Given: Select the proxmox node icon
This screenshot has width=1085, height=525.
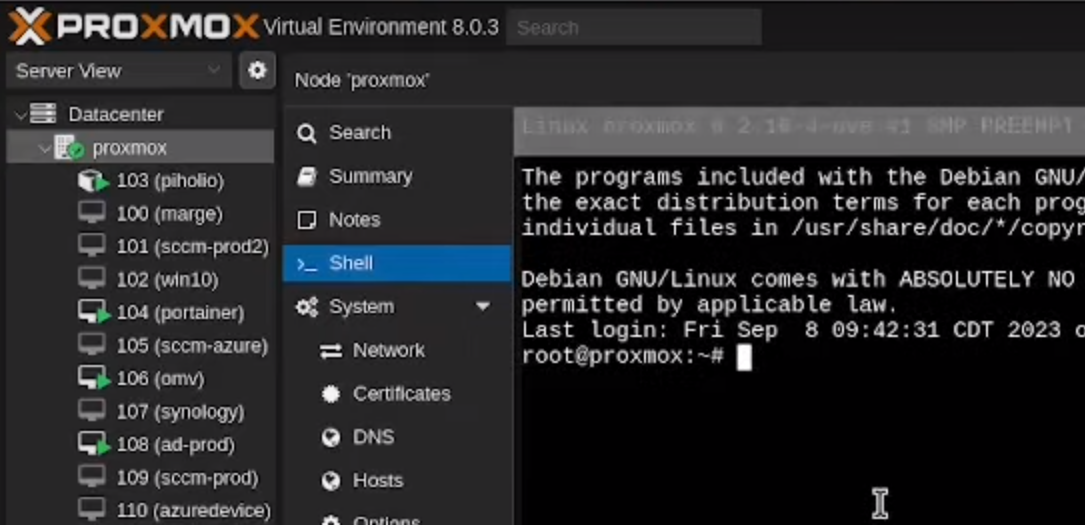Looking at the screenshot, I should pyautogui.click(x=69, y=147).
